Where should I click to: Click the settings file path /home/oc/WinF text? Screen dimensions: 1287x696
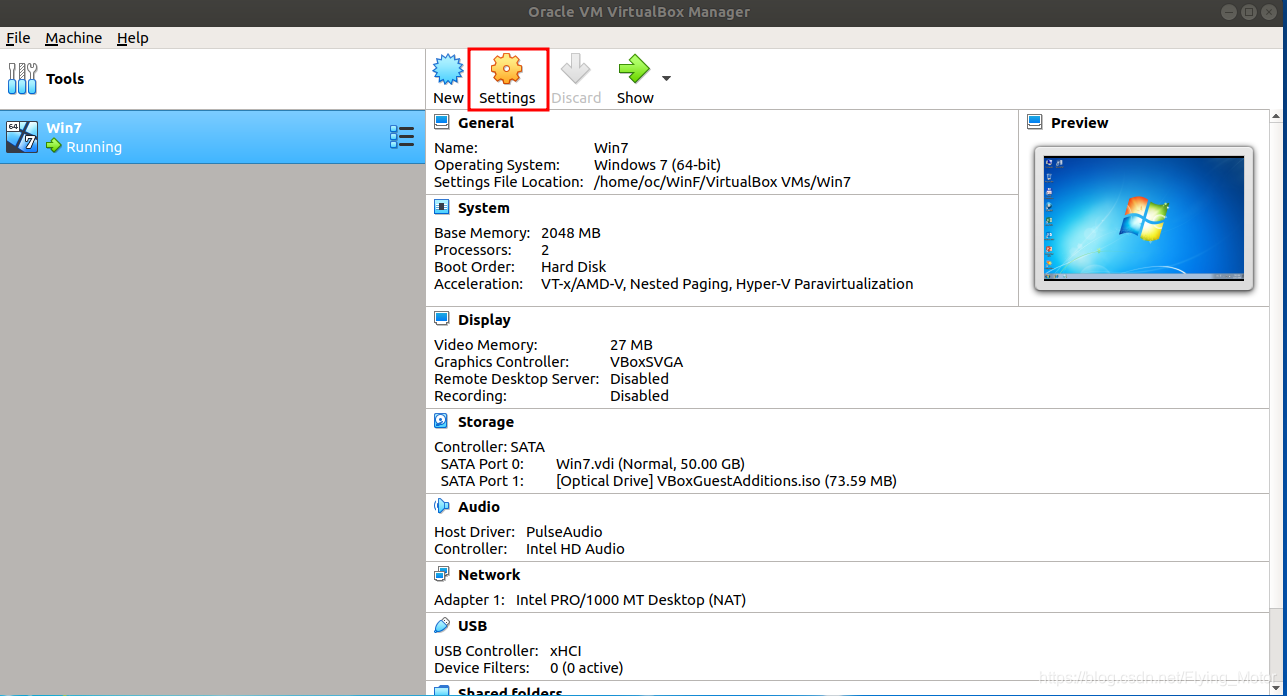coord(722,182)
